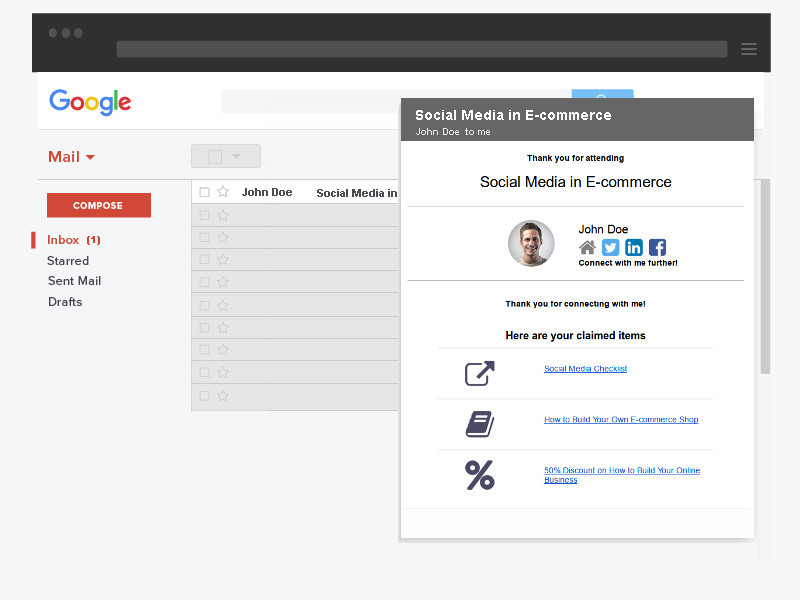Open the Drafts folder
800x600 pixels.
pyautogui.click(x=65, y=302)
